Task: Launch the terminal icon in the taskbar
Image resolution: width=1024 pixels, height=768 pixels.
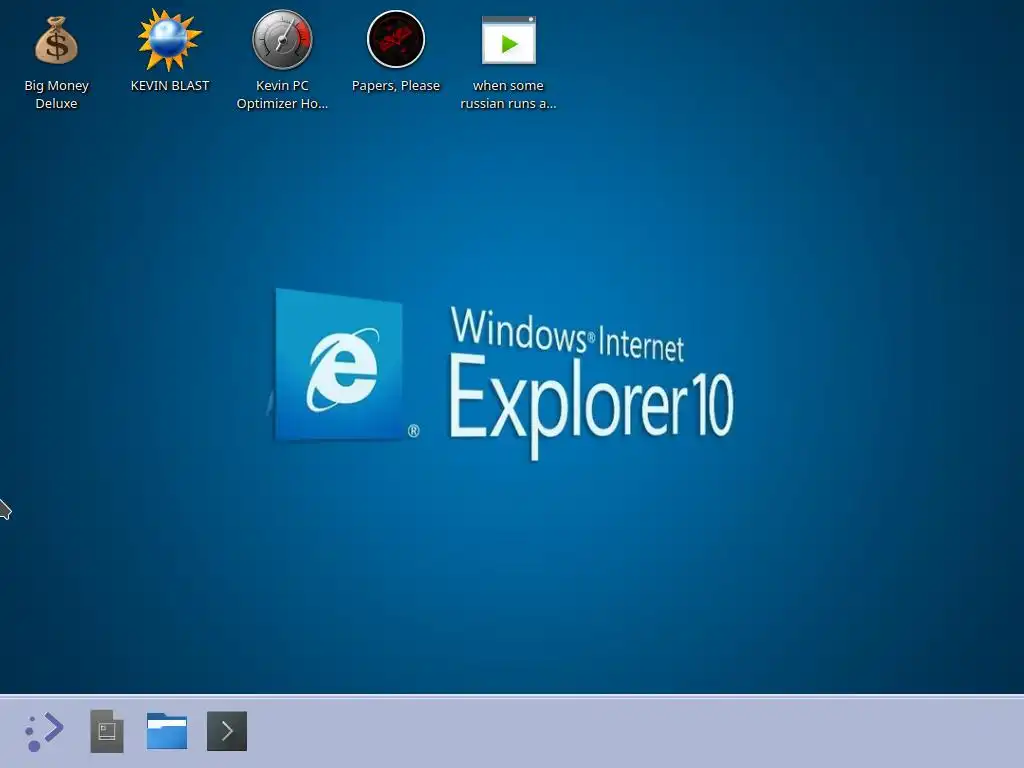Action: (227, 731)
